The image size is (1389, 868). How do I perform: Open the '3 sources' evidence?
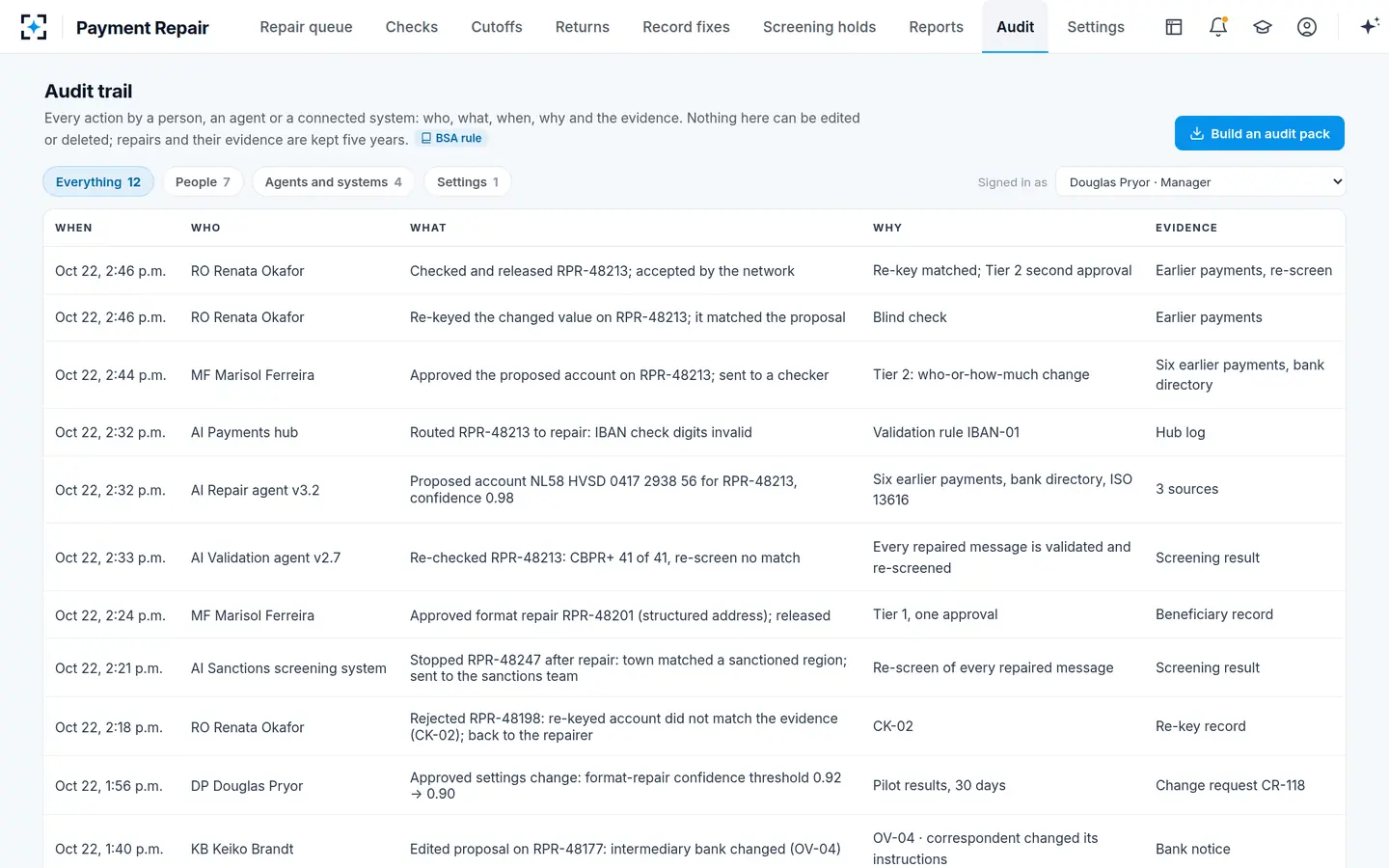1186,489
